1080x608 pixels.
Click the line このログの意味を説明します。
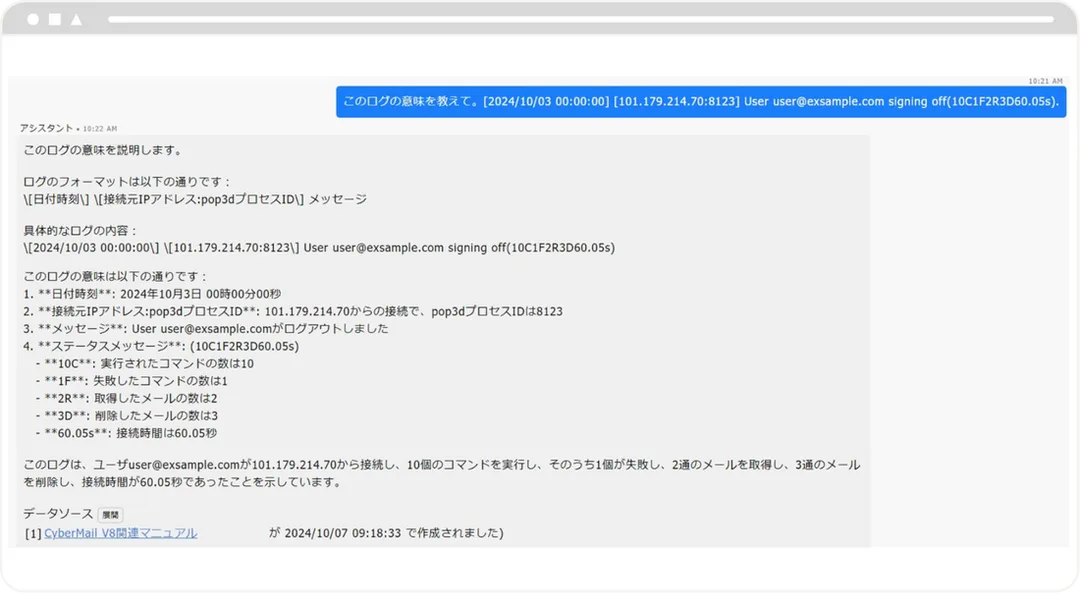103,150
